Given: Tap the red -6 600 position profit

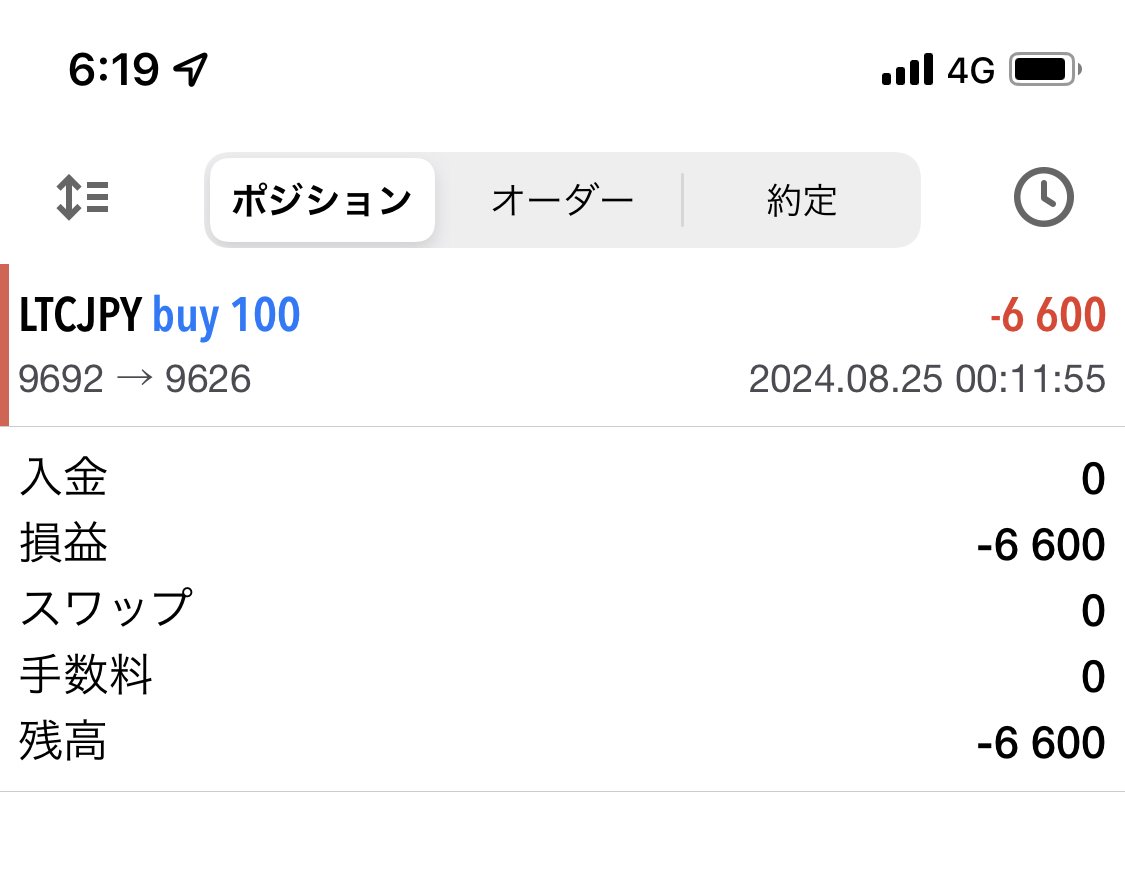Looking at the screenshot, I should pyautogui.click(x=1048, y=315).
